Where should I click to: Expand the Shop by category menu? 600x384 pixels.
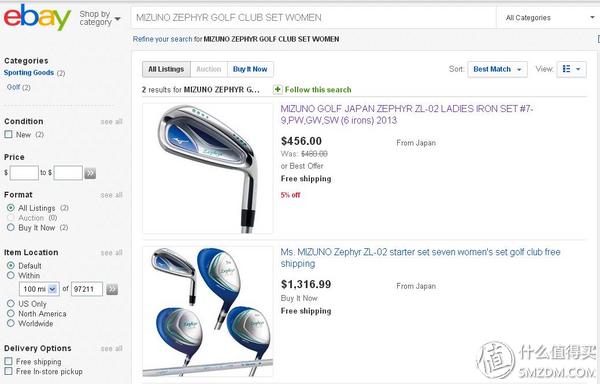pyautogui.click(x=99, y=18)
